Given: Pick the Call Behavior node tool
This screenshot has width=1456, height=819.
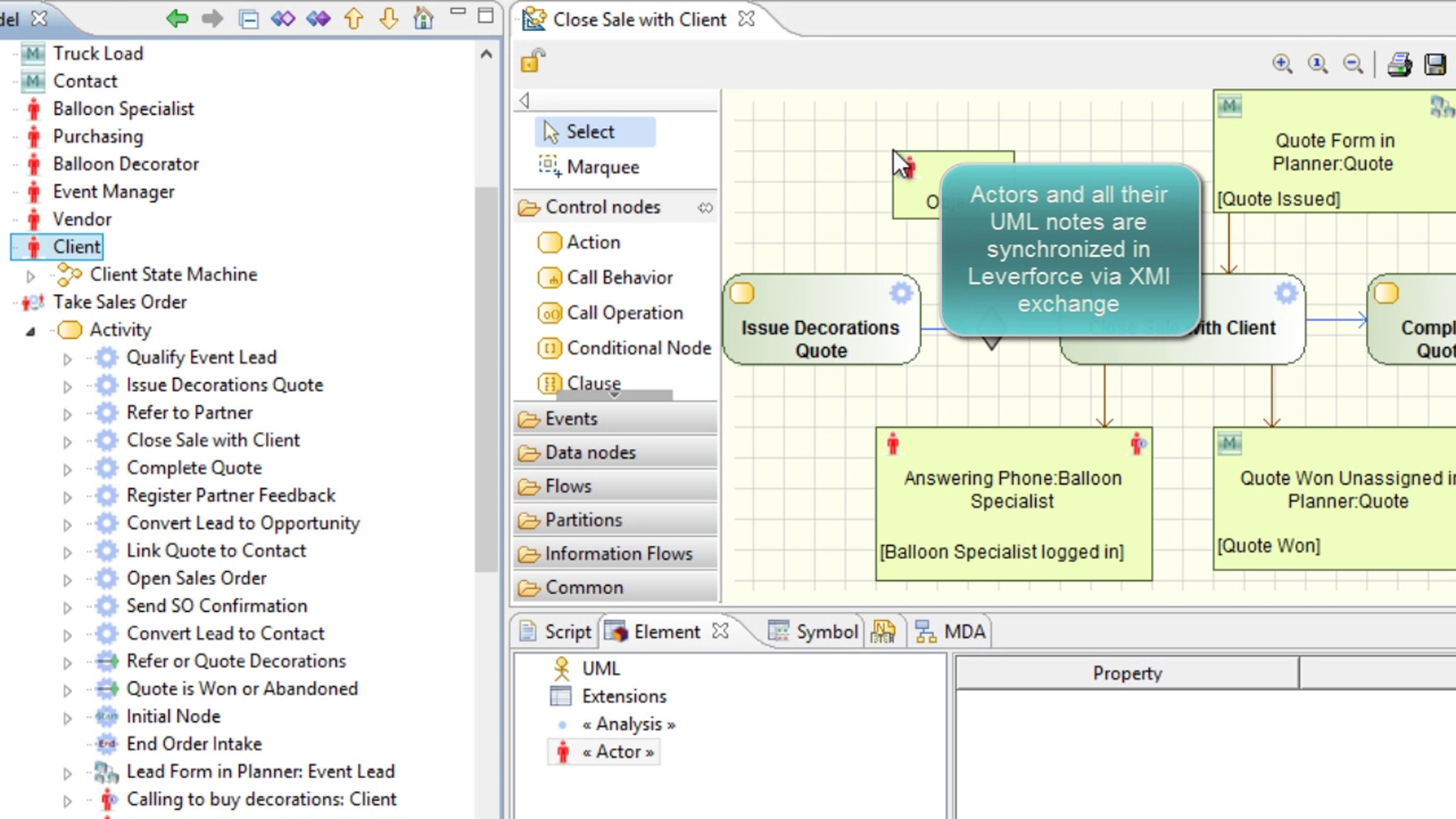Looking at the screenshot, I should pyautogui.click(x=619, y=277).
